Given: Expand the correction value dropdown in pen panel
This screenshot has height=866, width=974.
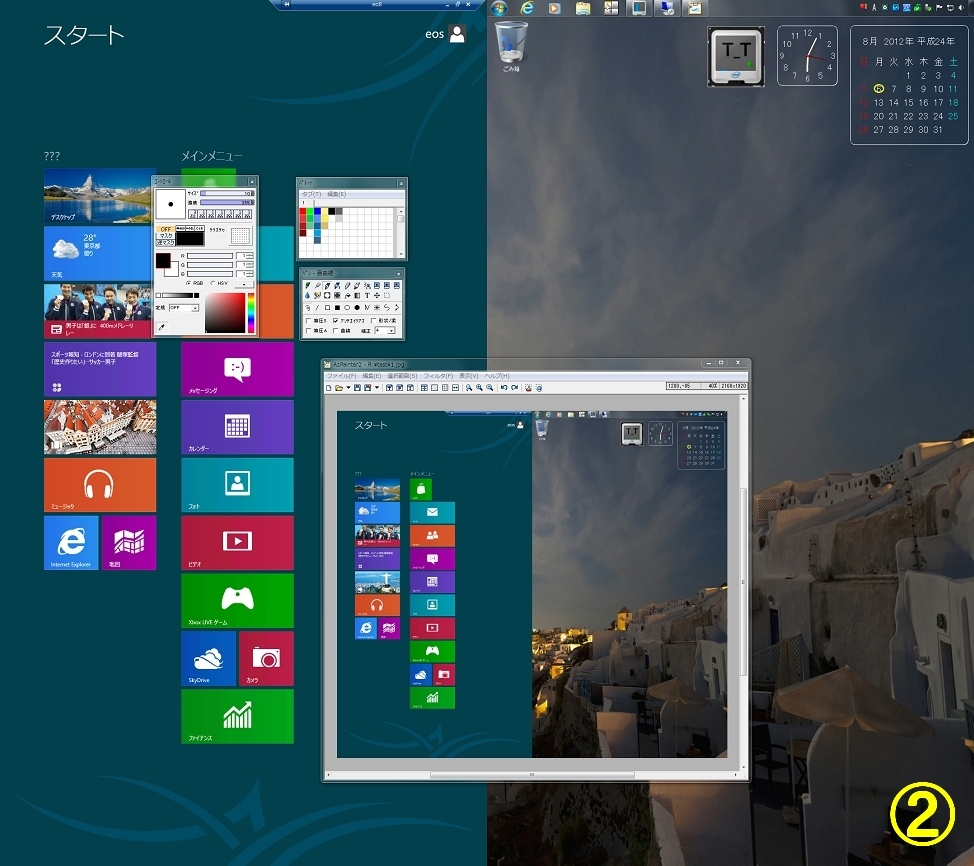Looking at the screenshot, I should [x=391, y=330].
